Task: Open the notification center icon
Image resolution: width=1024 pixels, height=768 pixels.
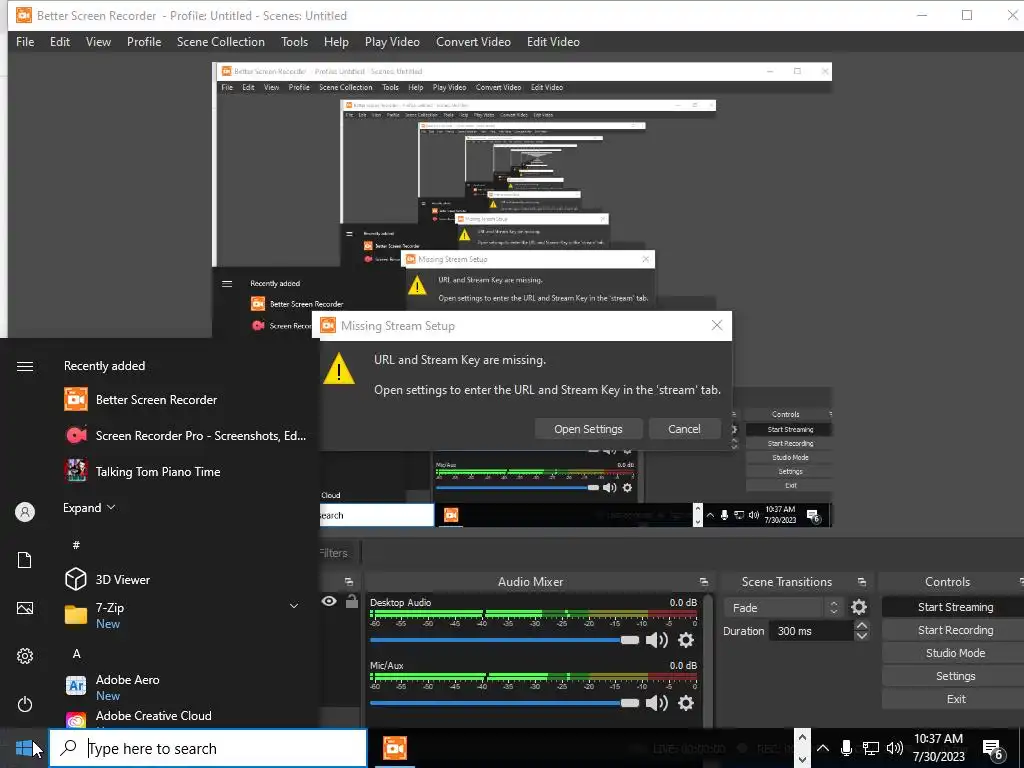Action: click(x=993, y=749)
